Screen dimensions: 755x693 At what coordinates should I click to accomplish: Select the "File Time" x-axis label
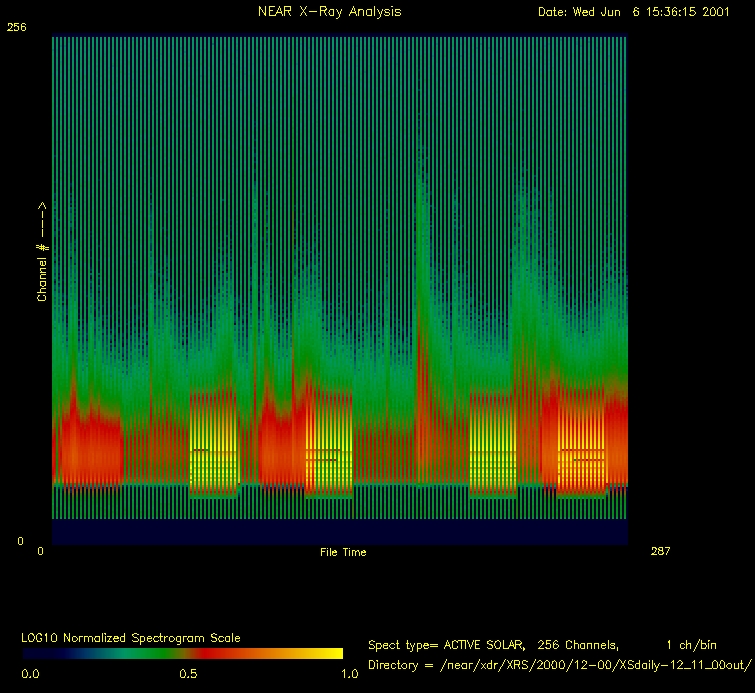[343, 552]
